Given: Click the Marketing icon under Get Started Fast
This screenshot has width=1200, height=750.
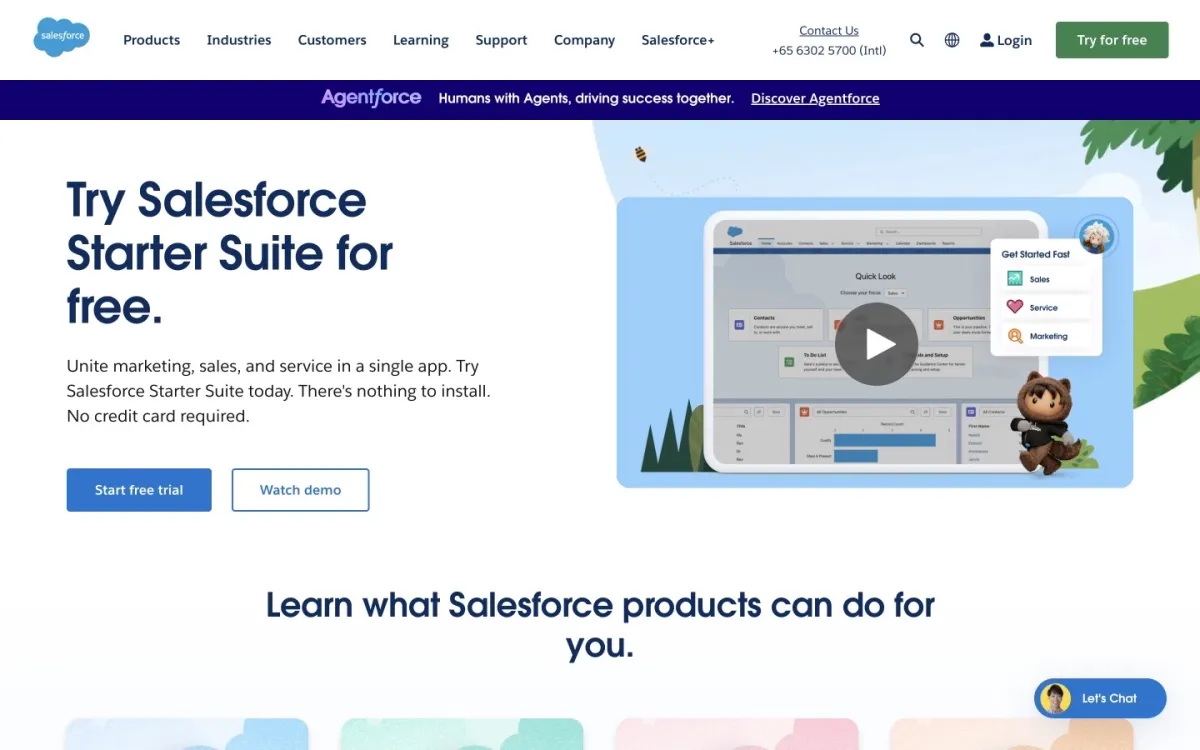Looking at the screenshot, I should (x=1016, y=336).
